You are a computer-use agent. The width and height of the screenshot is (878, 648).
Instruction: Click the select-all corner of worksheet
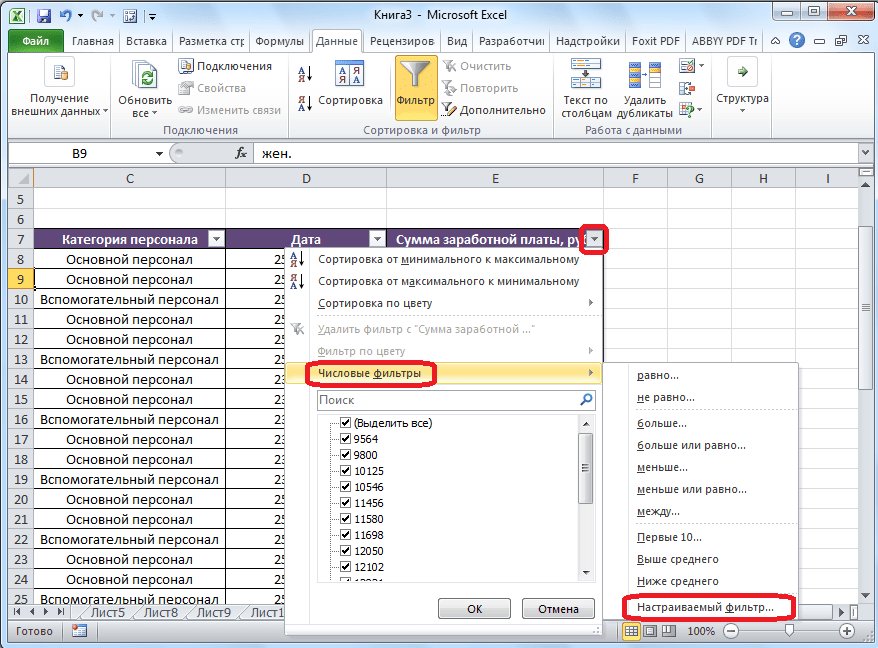(x=21, y=179)
